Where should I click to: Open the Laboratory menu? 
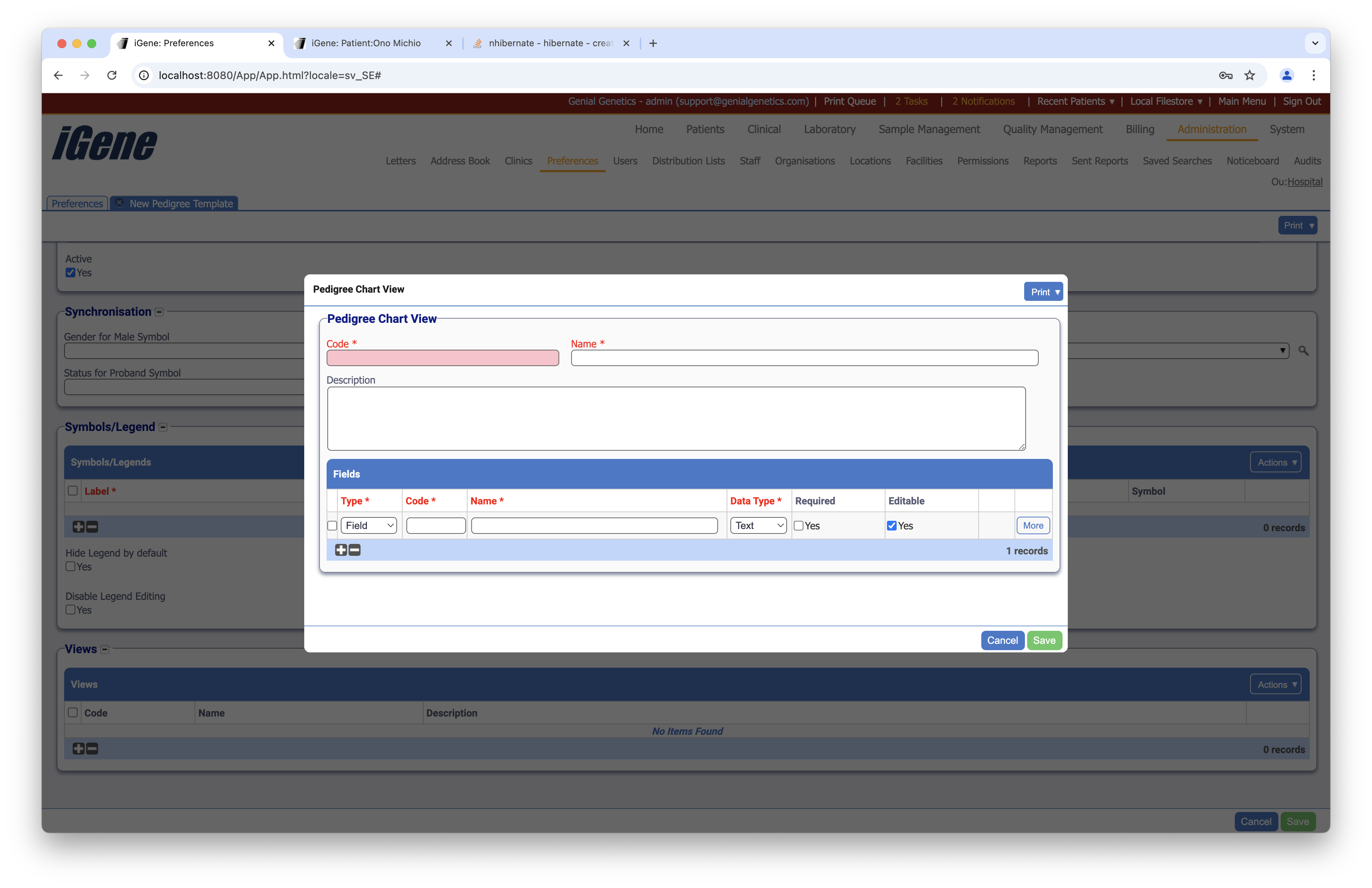[830, 129]
